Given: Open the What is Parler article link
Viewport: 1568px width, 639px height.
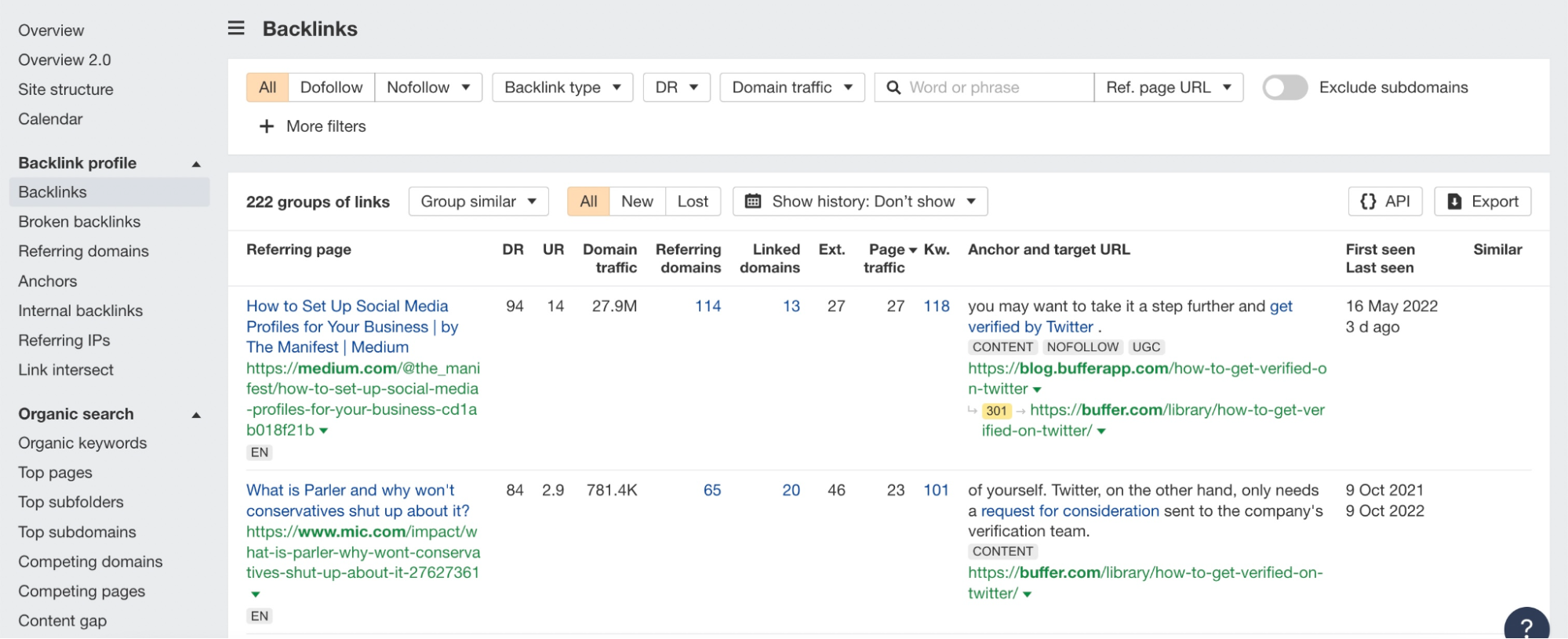Looking at the screenshot, I should [x=358, y=500].
